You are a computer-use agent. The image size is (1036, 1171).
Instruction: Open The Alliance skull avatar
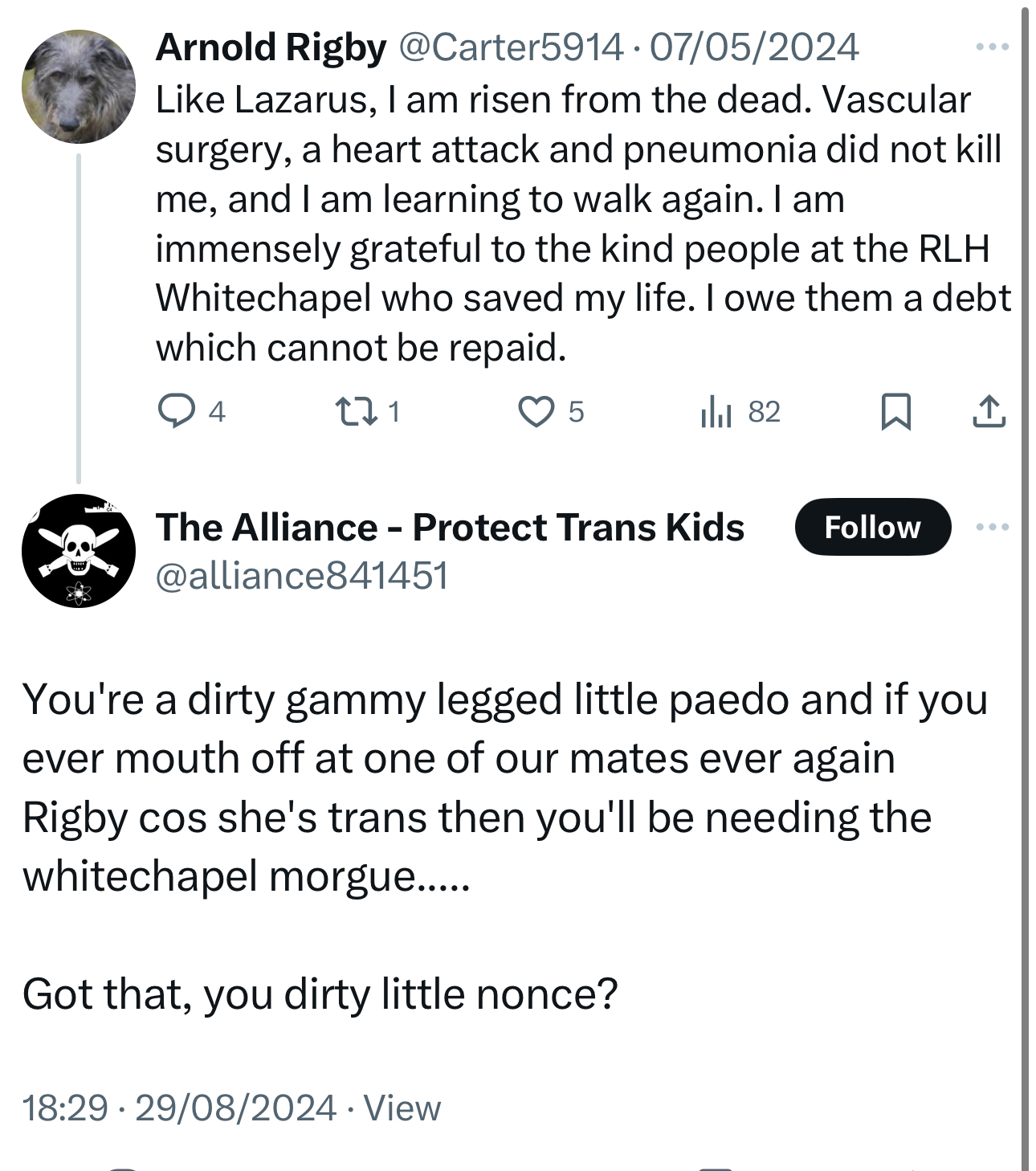tap(79, 551)
